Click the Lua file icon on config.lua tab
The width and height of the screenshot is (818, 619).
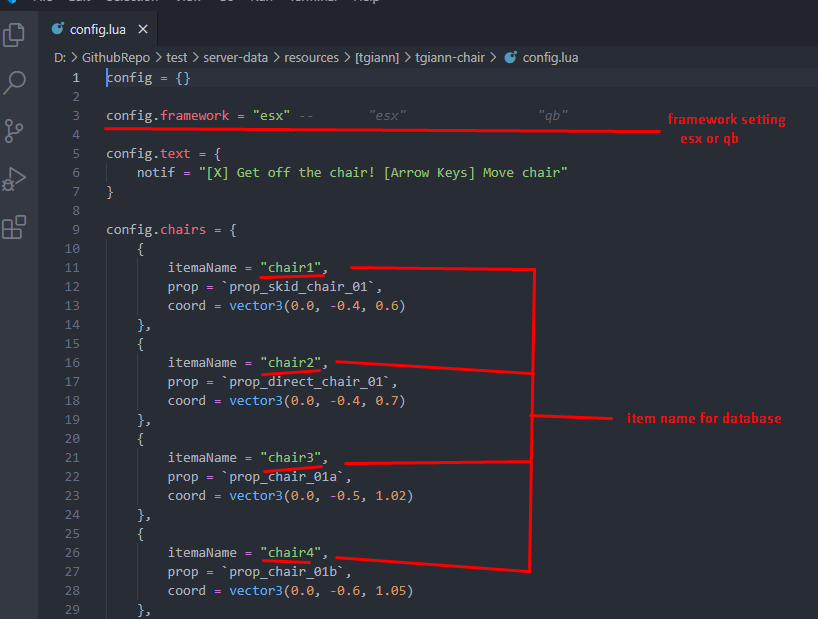click(58, 29)
